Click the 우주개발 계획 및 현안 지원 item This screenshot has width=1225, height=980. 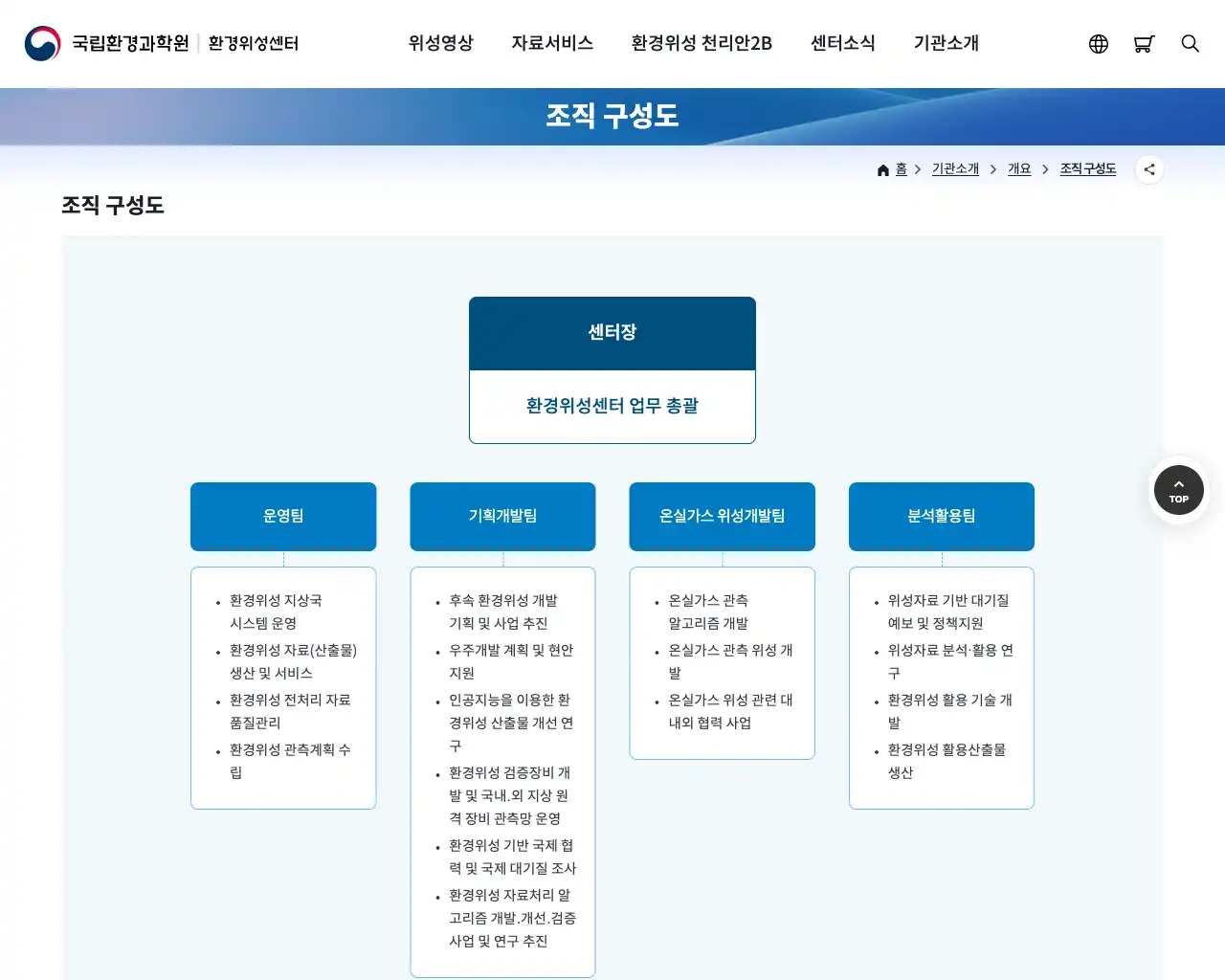click(x=511, y=662)
